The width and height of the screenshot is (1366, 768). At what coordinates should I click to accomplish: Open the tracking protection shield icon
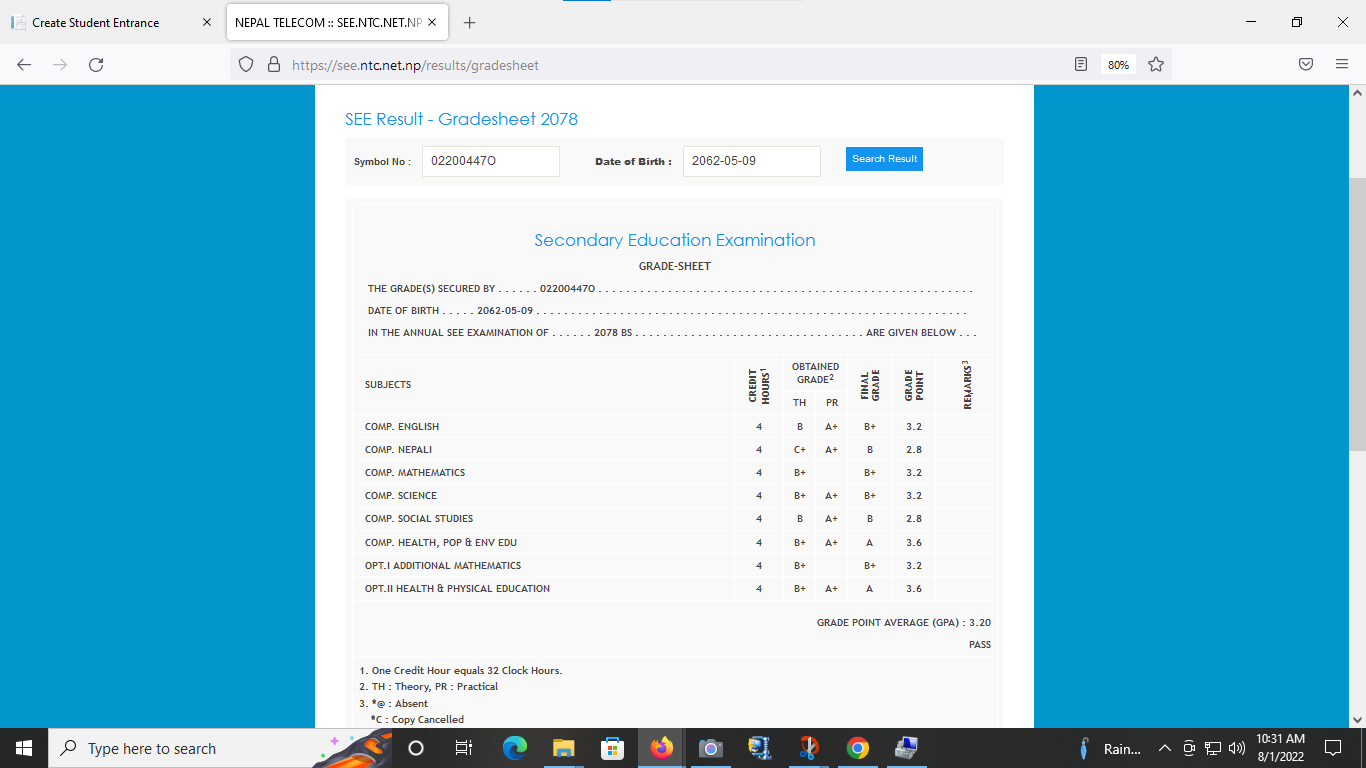point(247,65)
